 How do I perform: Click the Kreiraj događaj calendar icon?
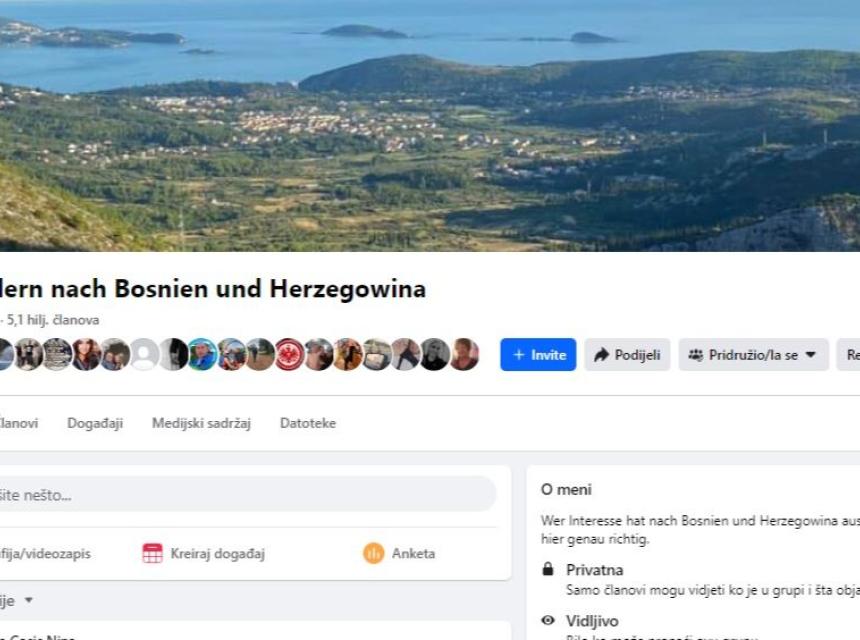152,553
